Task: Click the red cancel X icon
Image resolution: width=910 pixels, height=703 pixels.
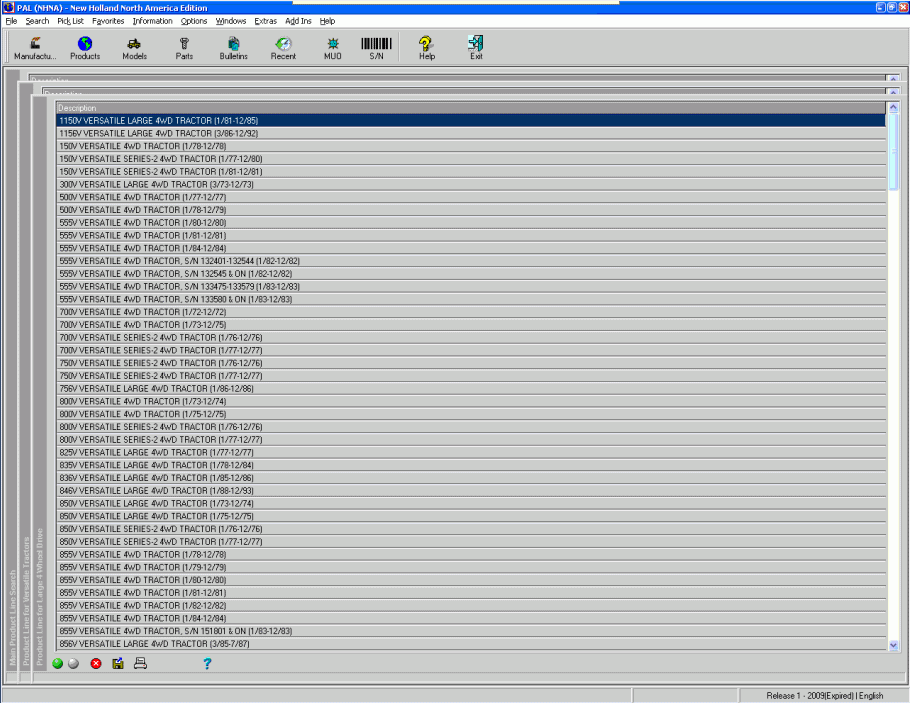Action: 96,663
